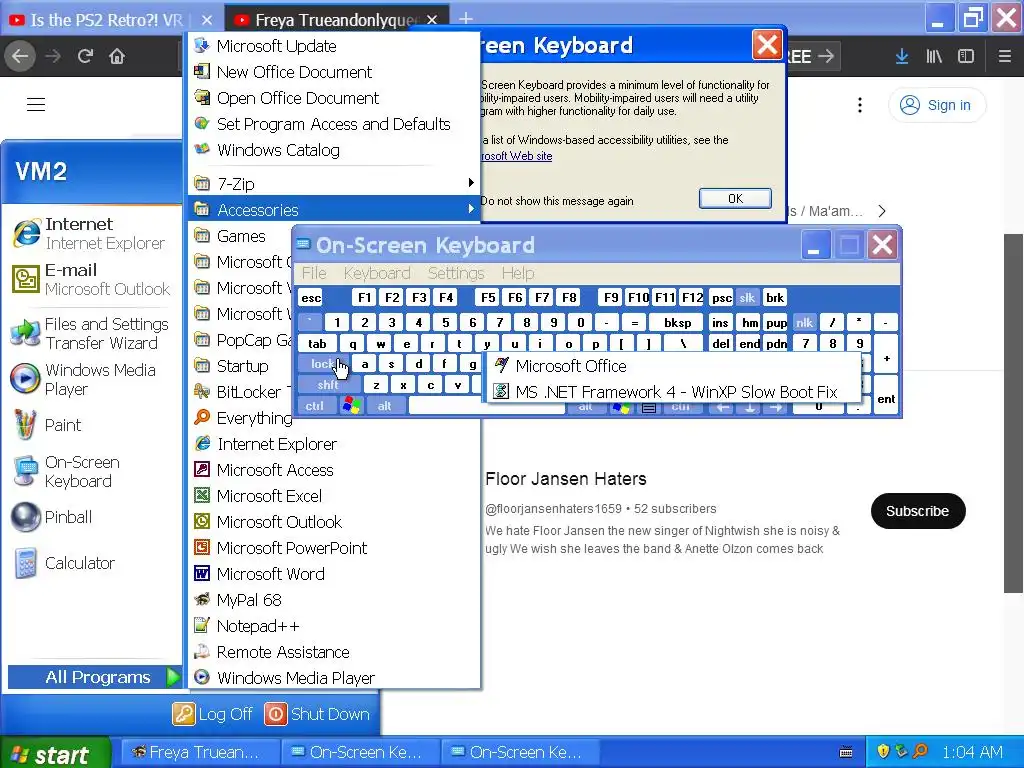The image size is (1024, 768).
Task: Click OK in keyboard message dialog
Action: click(735, 199)
